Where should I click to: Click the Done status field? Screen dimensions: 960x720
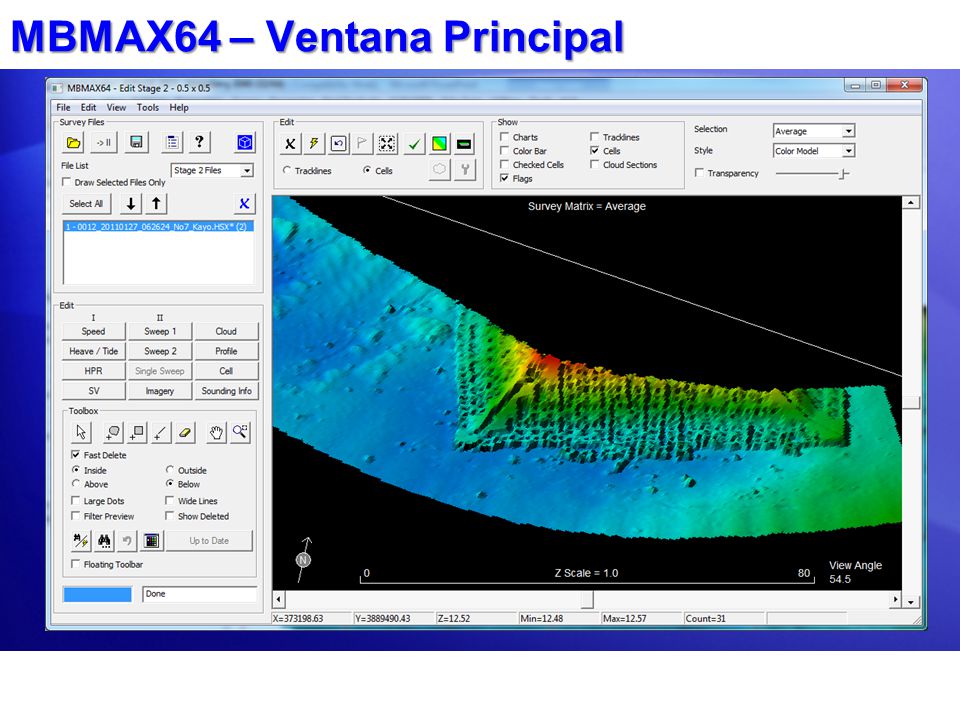pyautogui.click(x=200, y=594)
